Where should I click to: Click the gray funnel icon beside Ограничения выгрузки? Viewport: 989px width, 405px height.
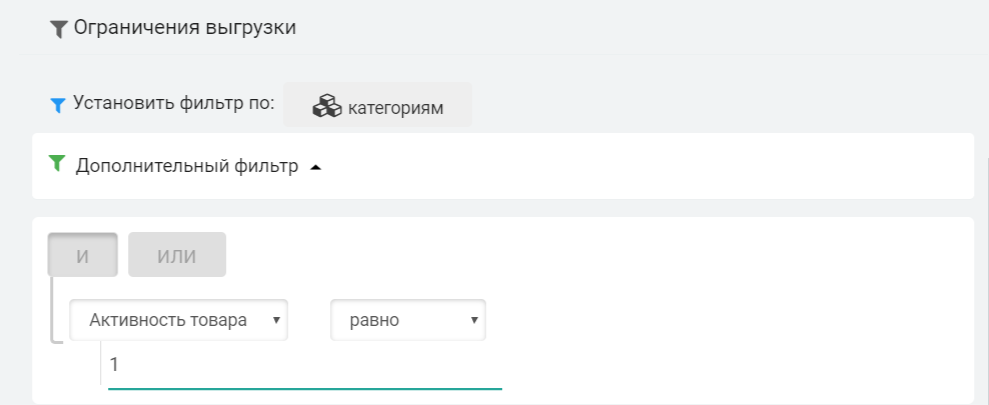59,30
